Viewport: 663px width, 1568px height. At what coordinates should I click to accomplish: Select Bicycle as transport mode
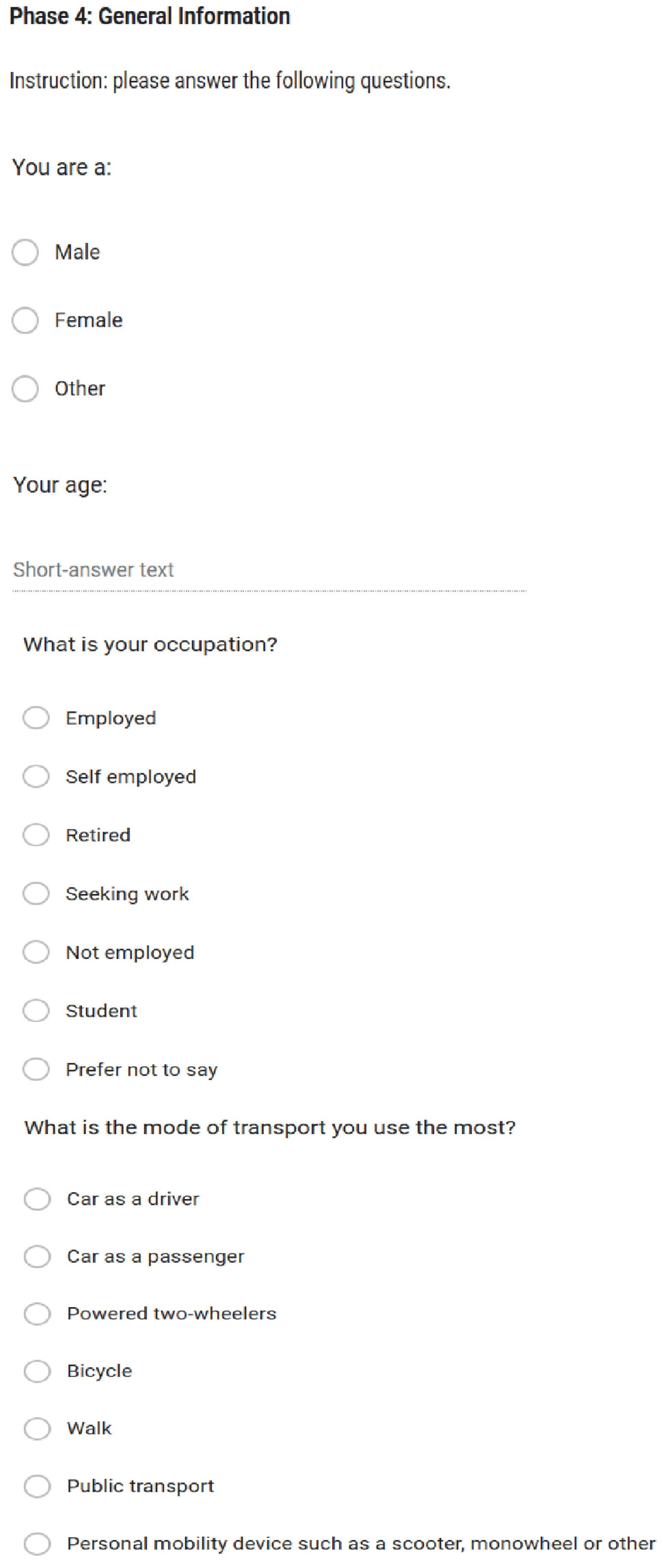pos(37,1371)
